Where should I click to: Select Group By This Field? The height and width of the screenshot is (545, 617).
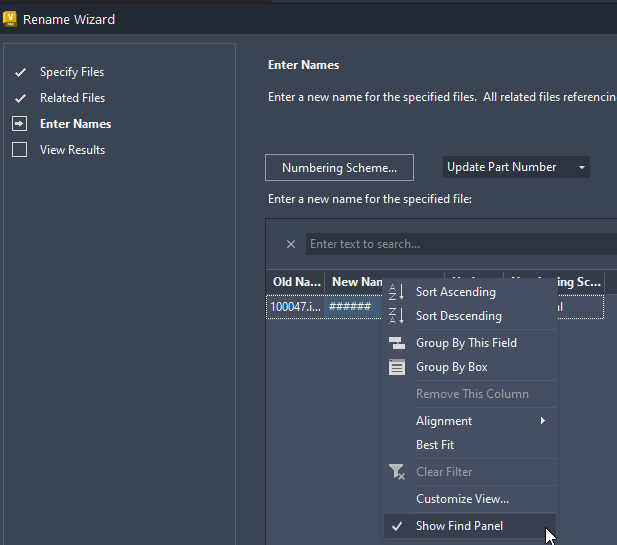[x=470, y=343]
